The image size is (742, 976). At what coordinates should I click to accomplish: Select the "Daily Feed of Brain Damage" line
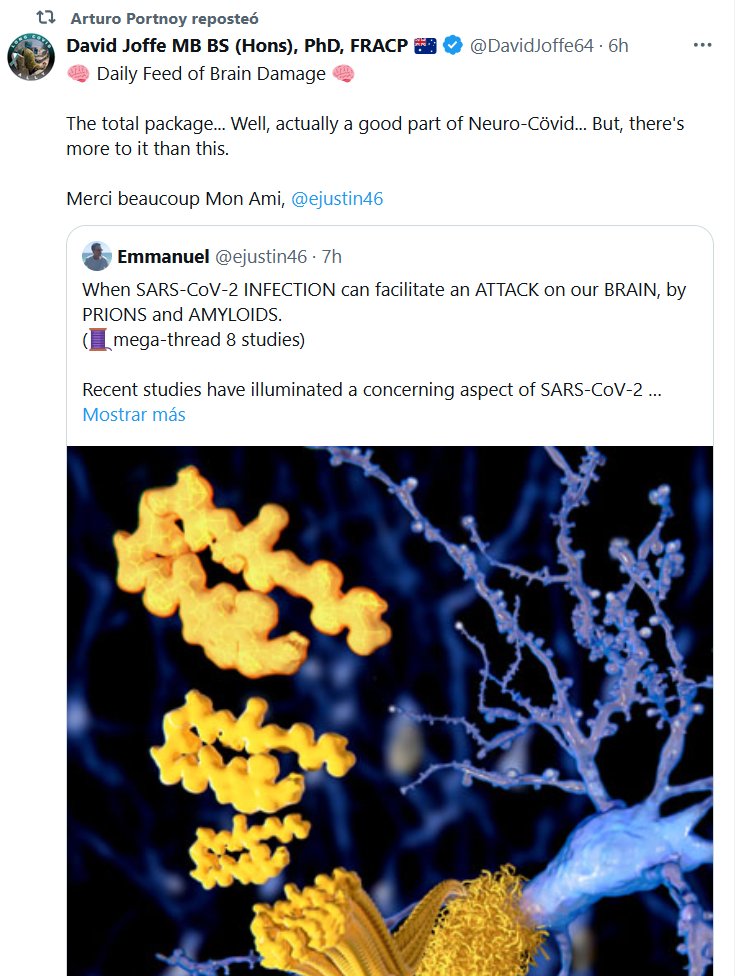210,74
